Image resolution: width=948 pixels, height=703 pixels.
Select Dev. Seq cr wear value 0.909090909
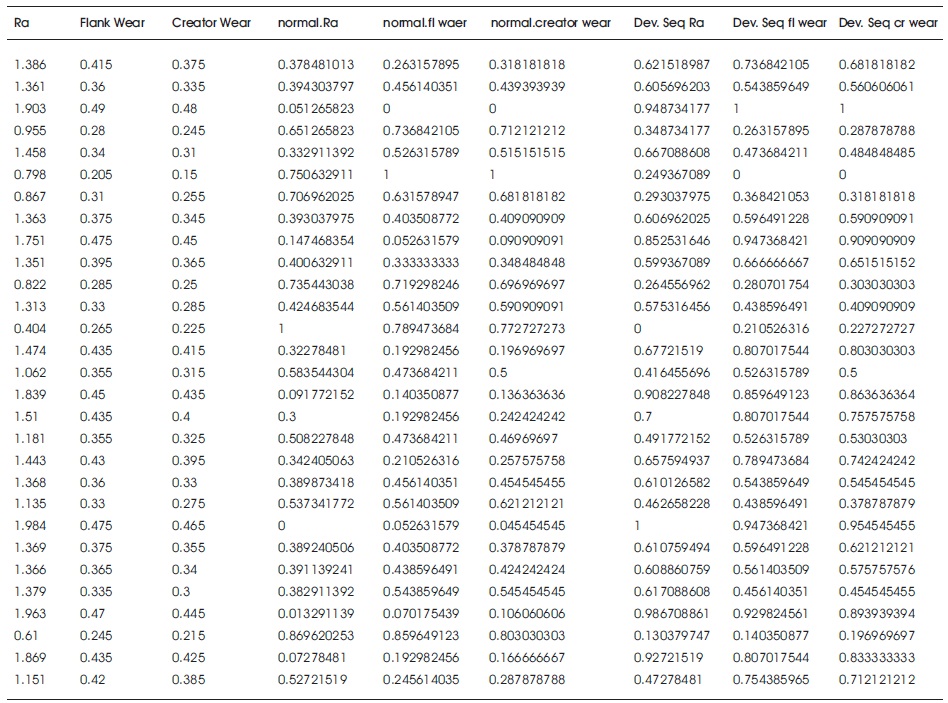[x=877, y=241]
